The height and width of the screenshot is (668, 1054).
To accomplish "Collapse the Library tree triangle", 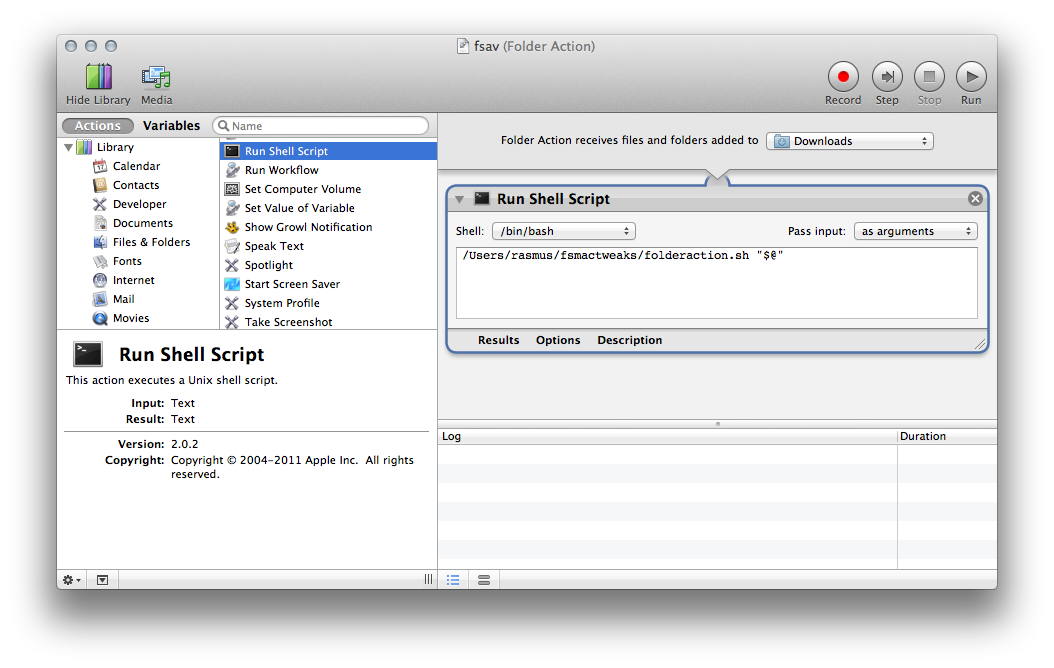I will 69,147.
